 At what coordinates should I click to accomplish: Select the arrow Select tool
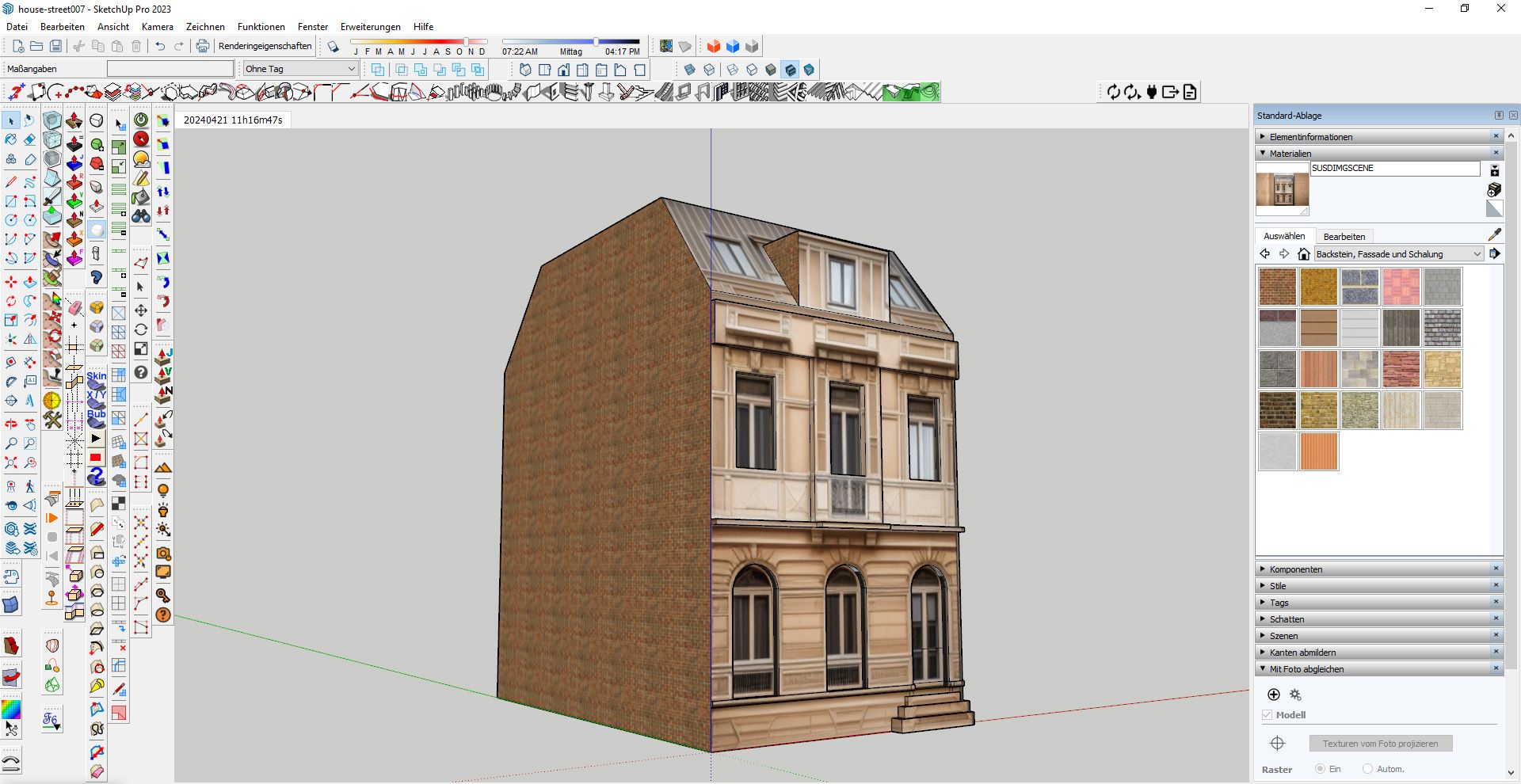pyautogui.click(x=11, y=120)
